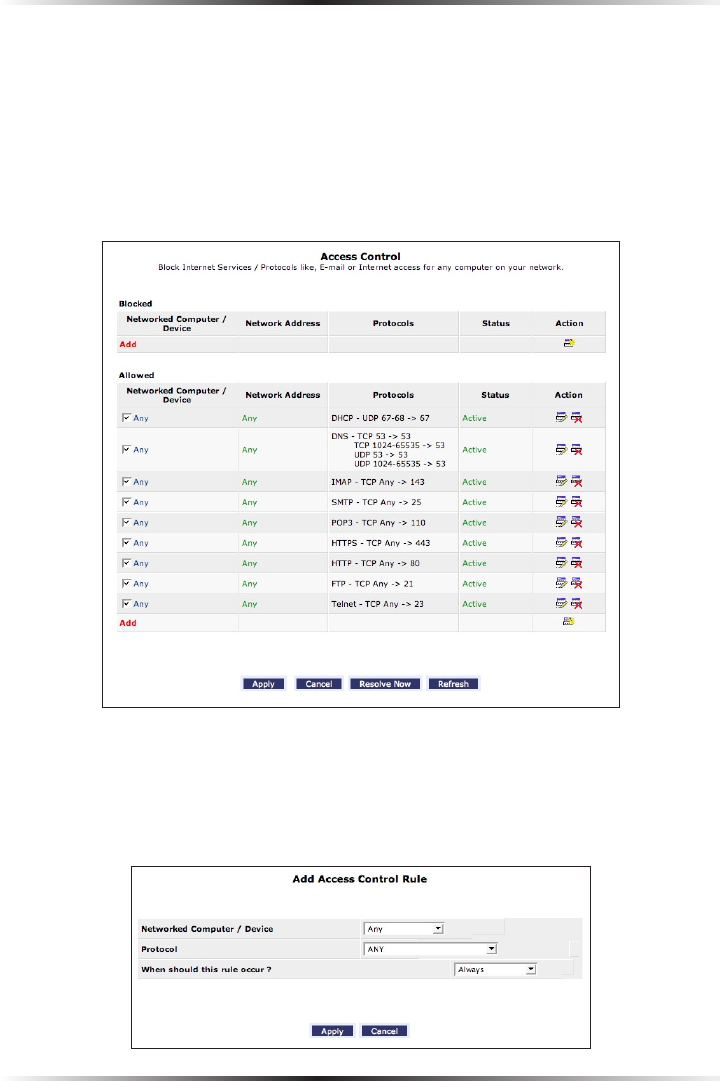Delete the SMTP rule
Image resolution: width=720 pixels, height=1081 pixels.
click(577, 502)
